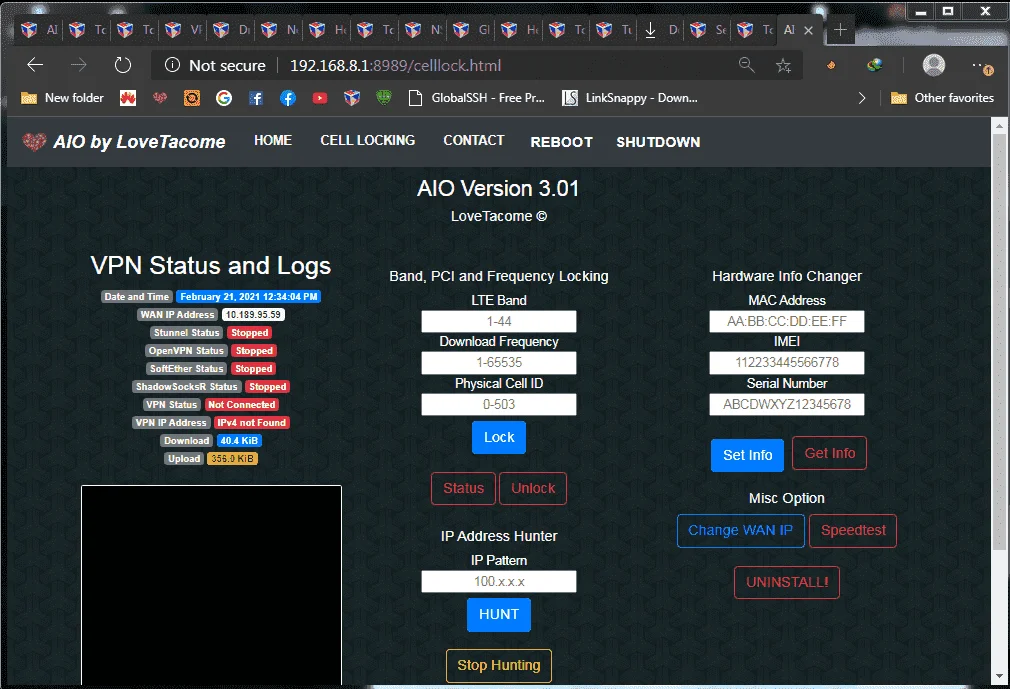This screenshot has width=1010, height=689.
Task: Expand the bookmarks overflow chevron
Action: 862,98
